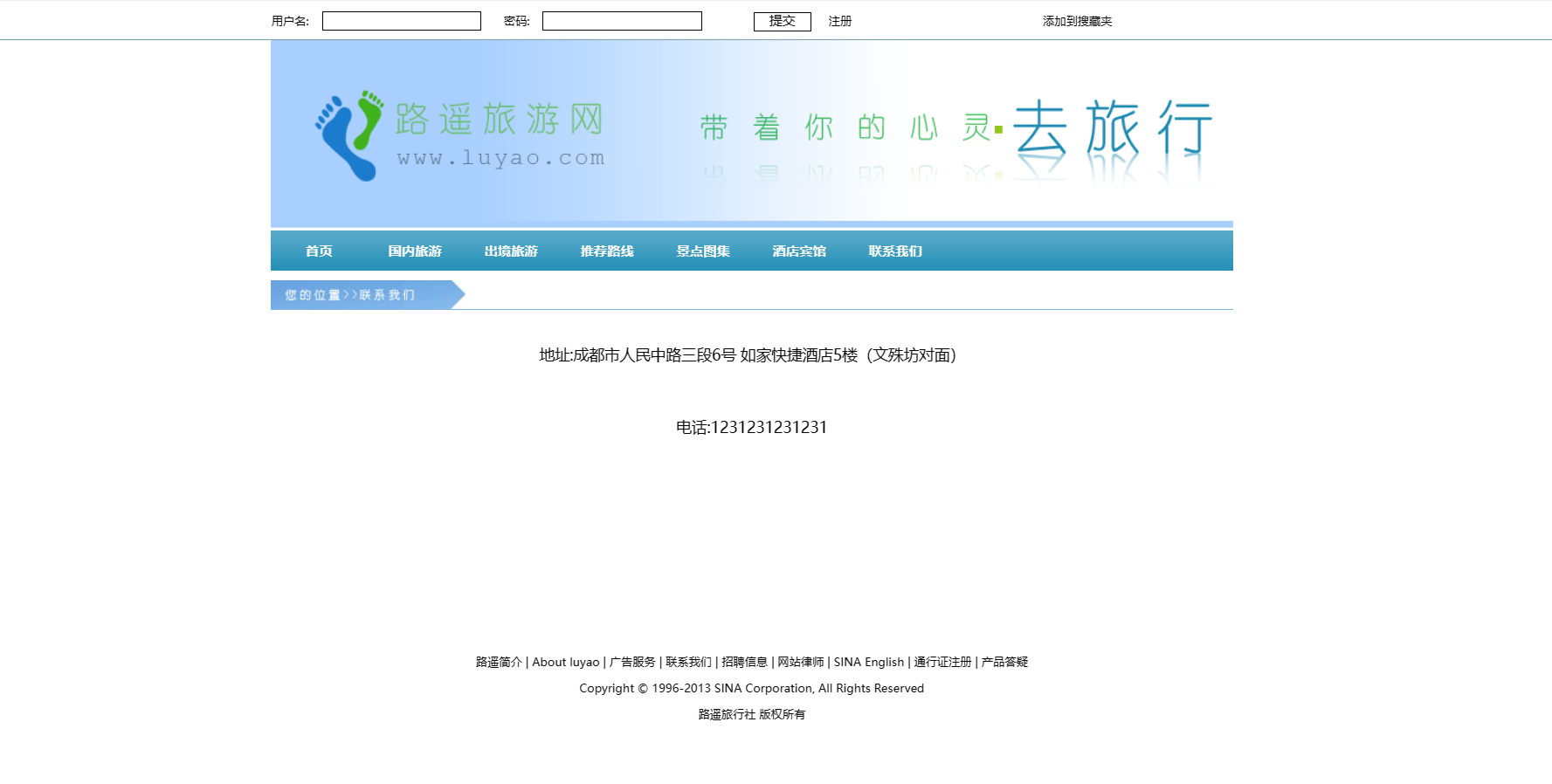The width and height of the screenshot is (1552, 784).
Task: Open 广告服务 footer link
Action: 632,662
